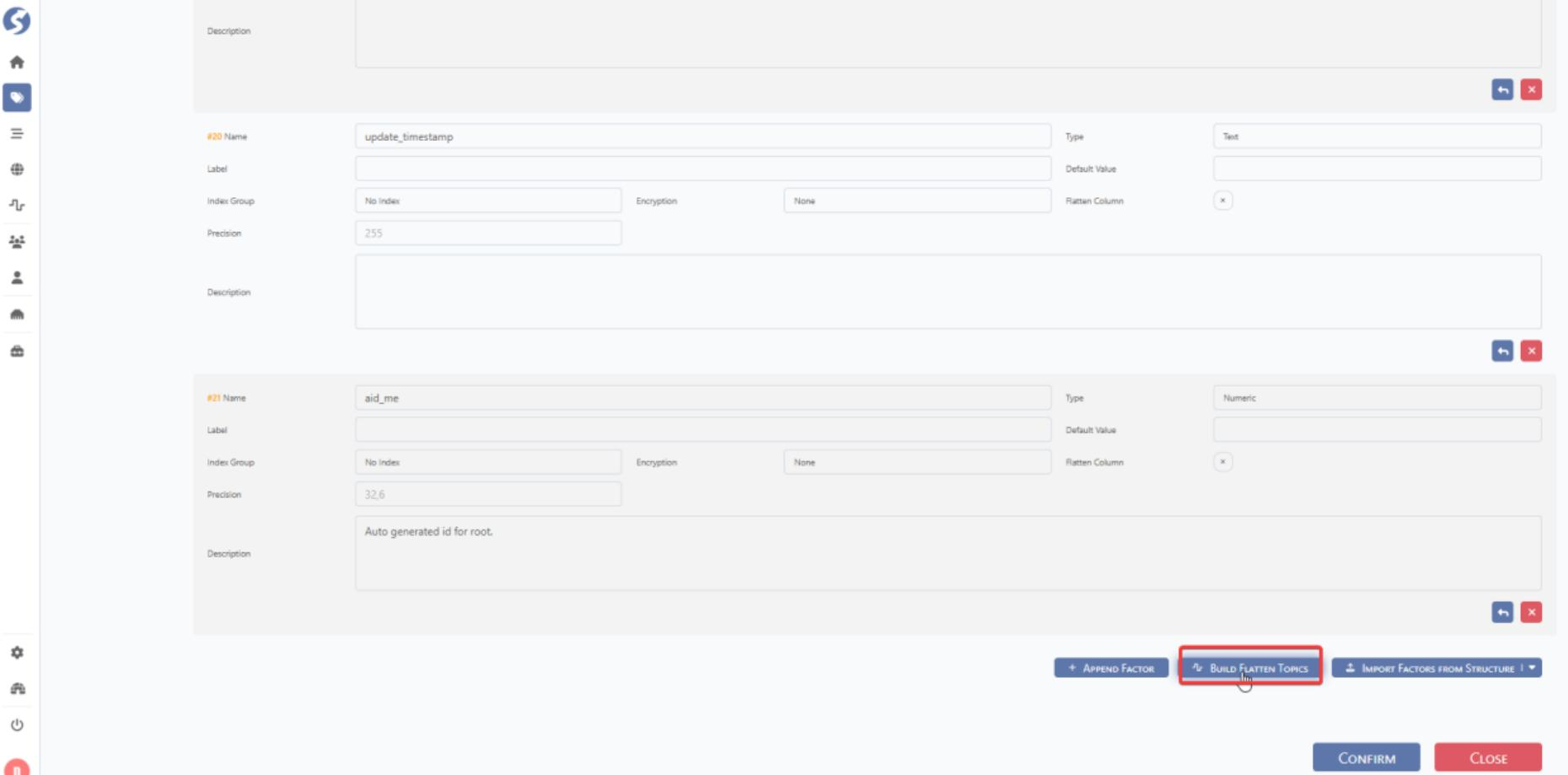The width and height of the screenshot is (1568, 775).
Task: Click the aid_me name field
Action: tap(703, 398)
